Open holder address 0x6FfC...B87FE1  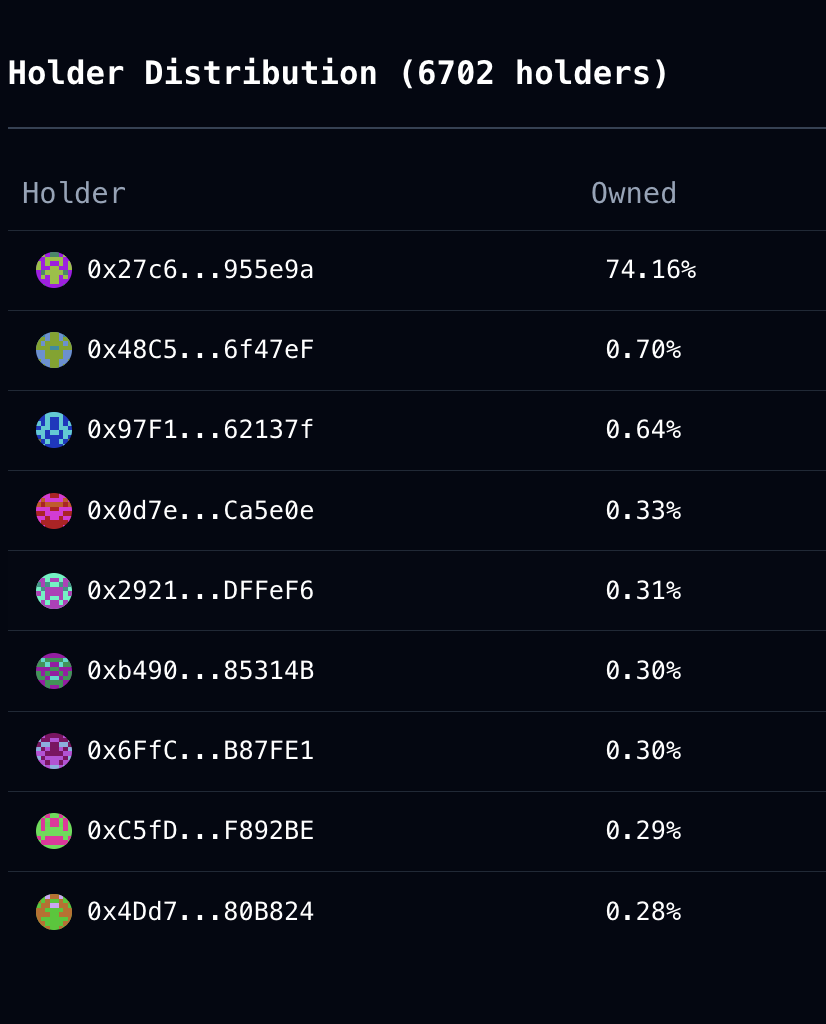200,751
